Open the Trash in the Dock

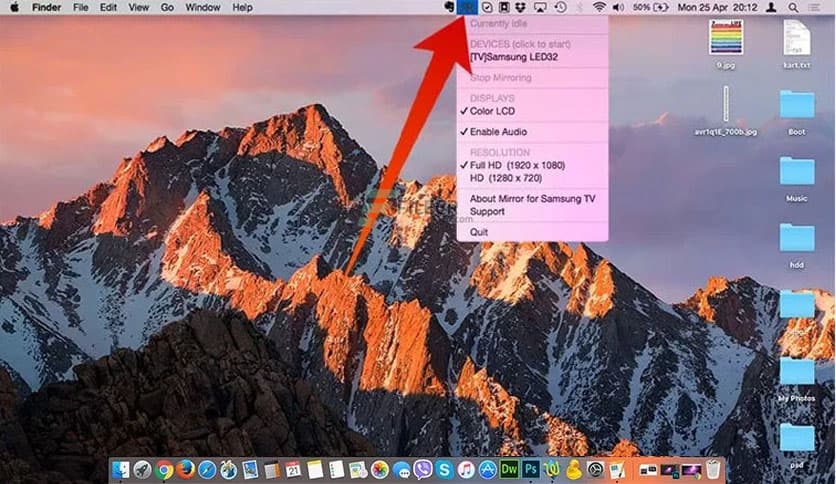pyautogui.click(x=713, y=470)
